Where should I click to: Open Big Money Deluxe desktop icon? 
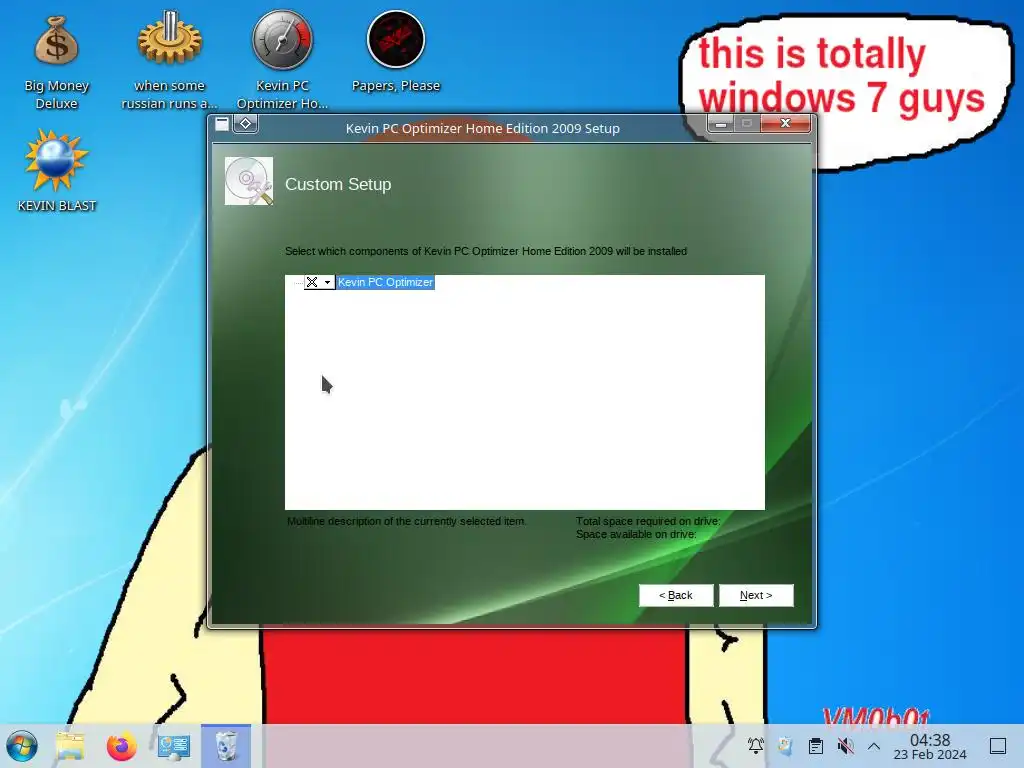coord(56,61)
